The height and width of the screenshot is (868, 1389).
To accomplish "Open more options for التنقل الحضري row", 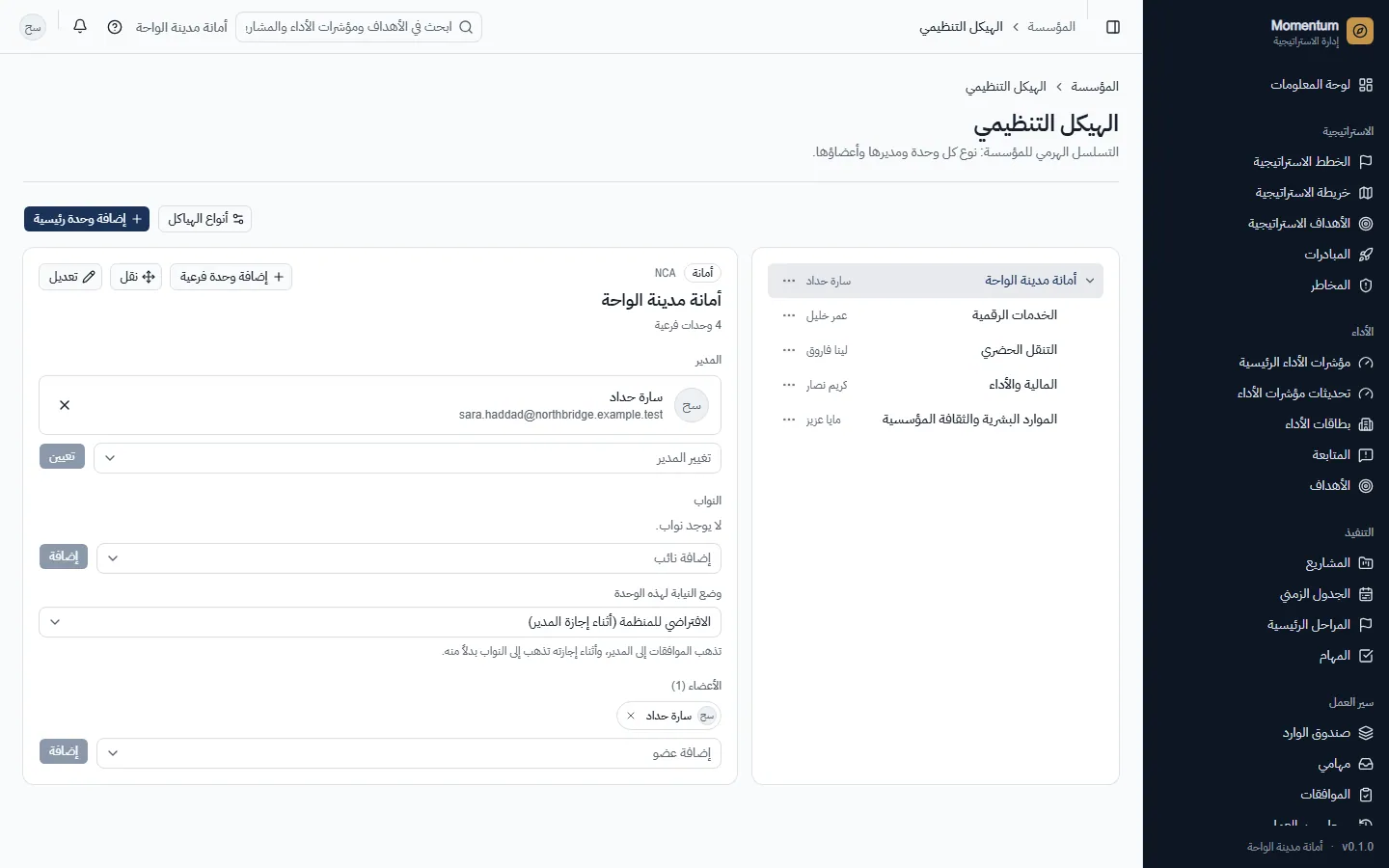I will 789,350.
